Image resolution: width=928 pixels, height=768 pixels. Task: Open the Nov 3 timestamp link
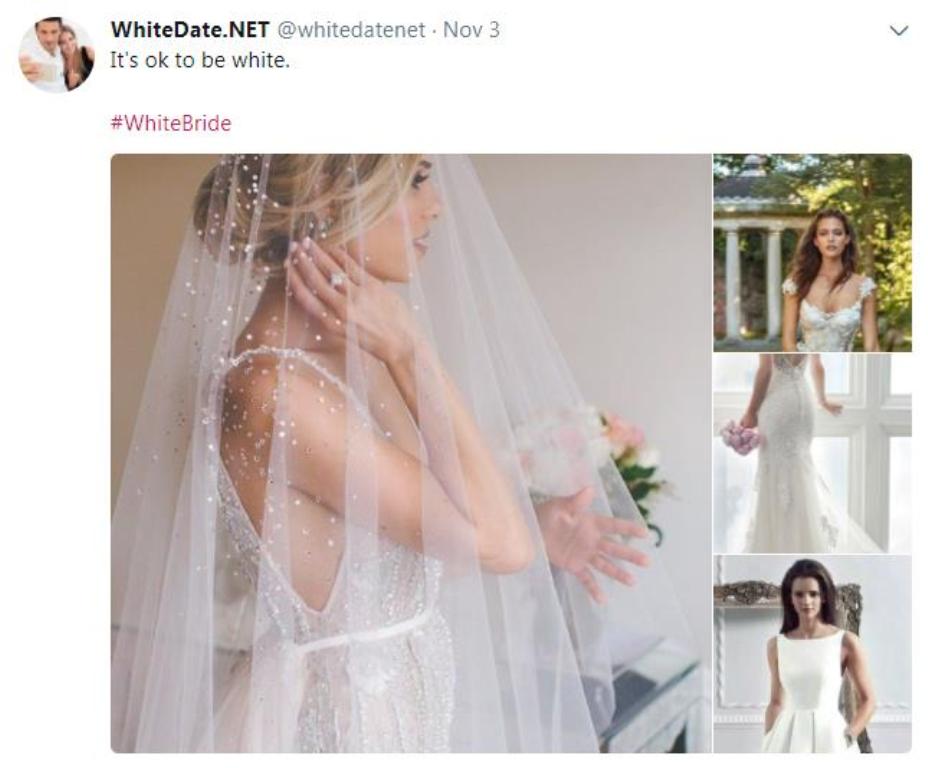click(x=471, y=30)
